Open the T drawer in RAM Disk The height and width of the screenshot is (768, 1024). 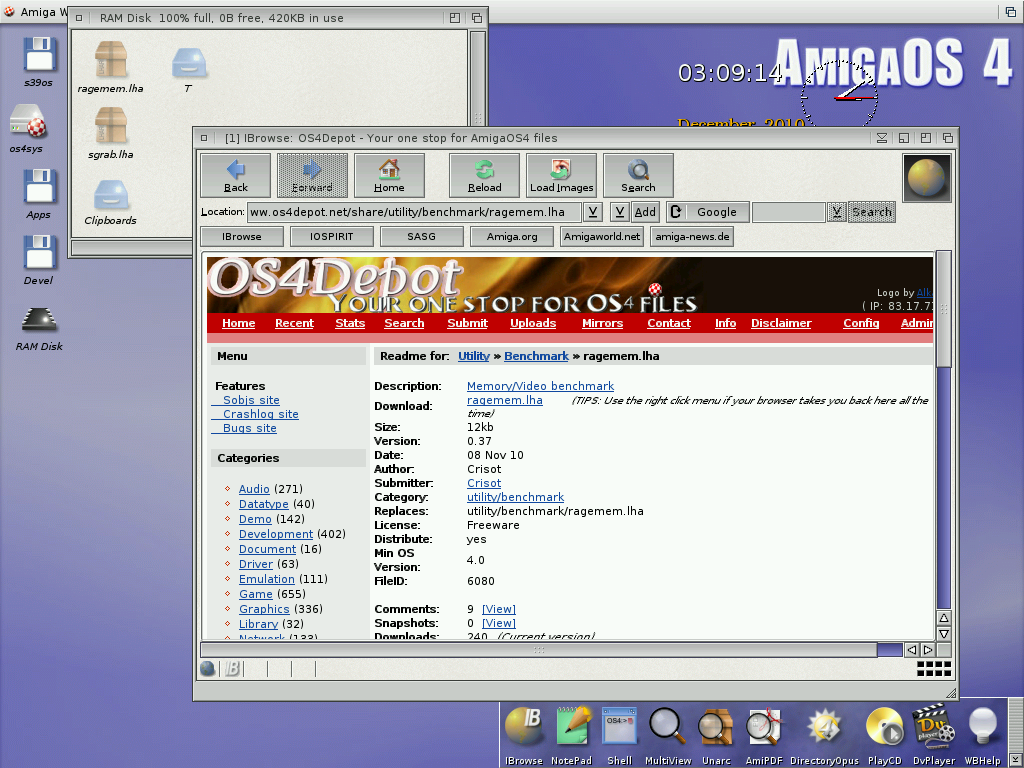pos(189,70)
